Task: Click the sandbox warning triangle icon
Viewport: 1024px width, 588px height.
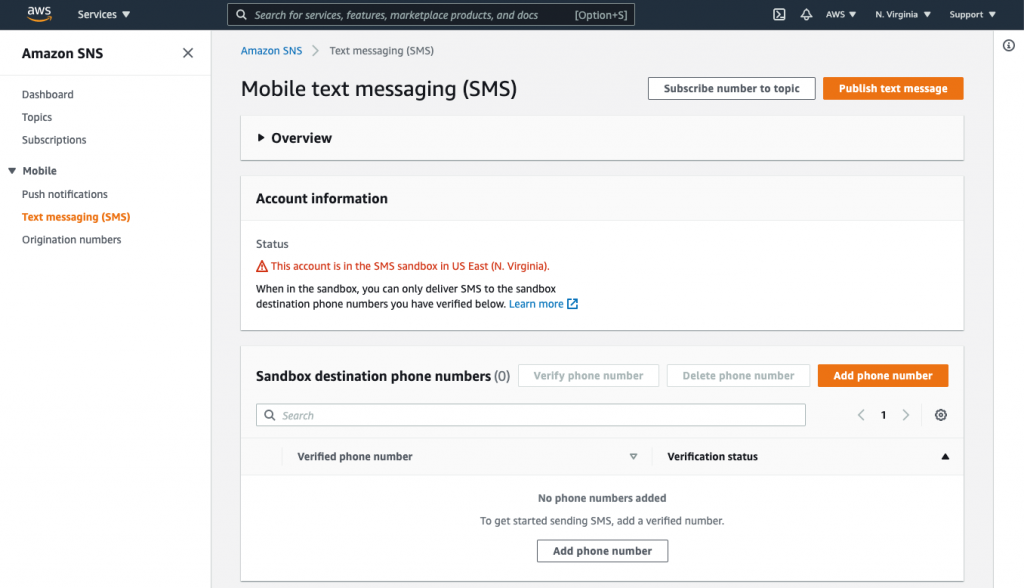Action: pyautogui.click(x=260, y=266)
